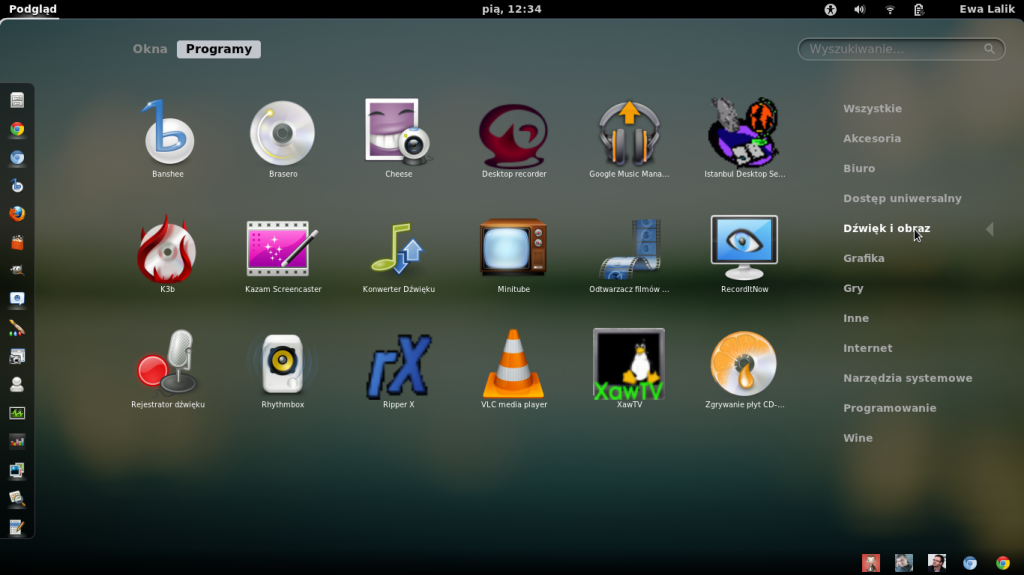The height and width of the screenshot is (575, 1024).
Task: Launch Google Chrome from the dash
Action: pyautogui.click(x=17, y=129)
